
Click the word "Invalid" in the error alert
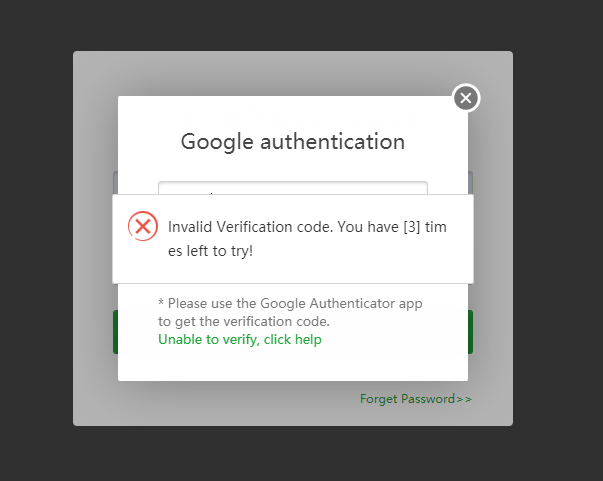189,227
